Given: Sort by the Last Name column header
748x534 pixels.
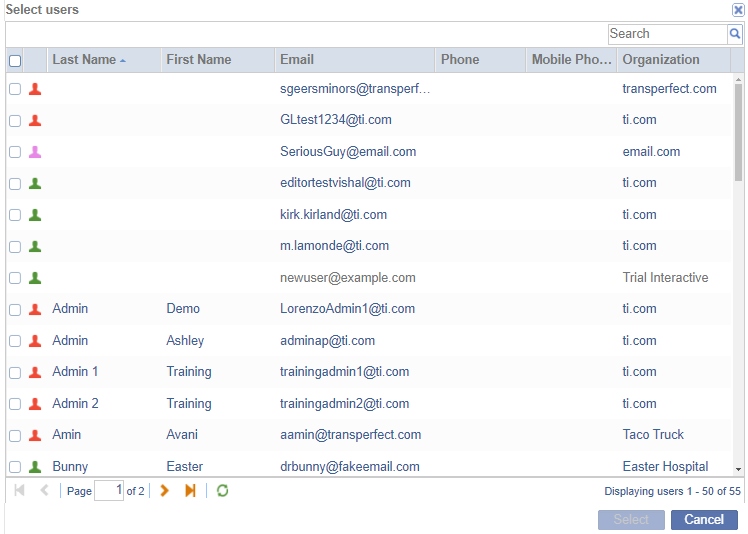Looking at the screenshot, I should [104, 60].
